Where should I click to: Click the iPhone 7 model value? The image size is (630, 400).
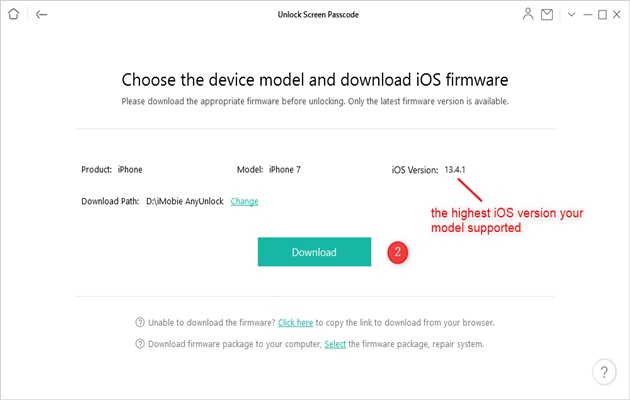click(x=285, y=169)
